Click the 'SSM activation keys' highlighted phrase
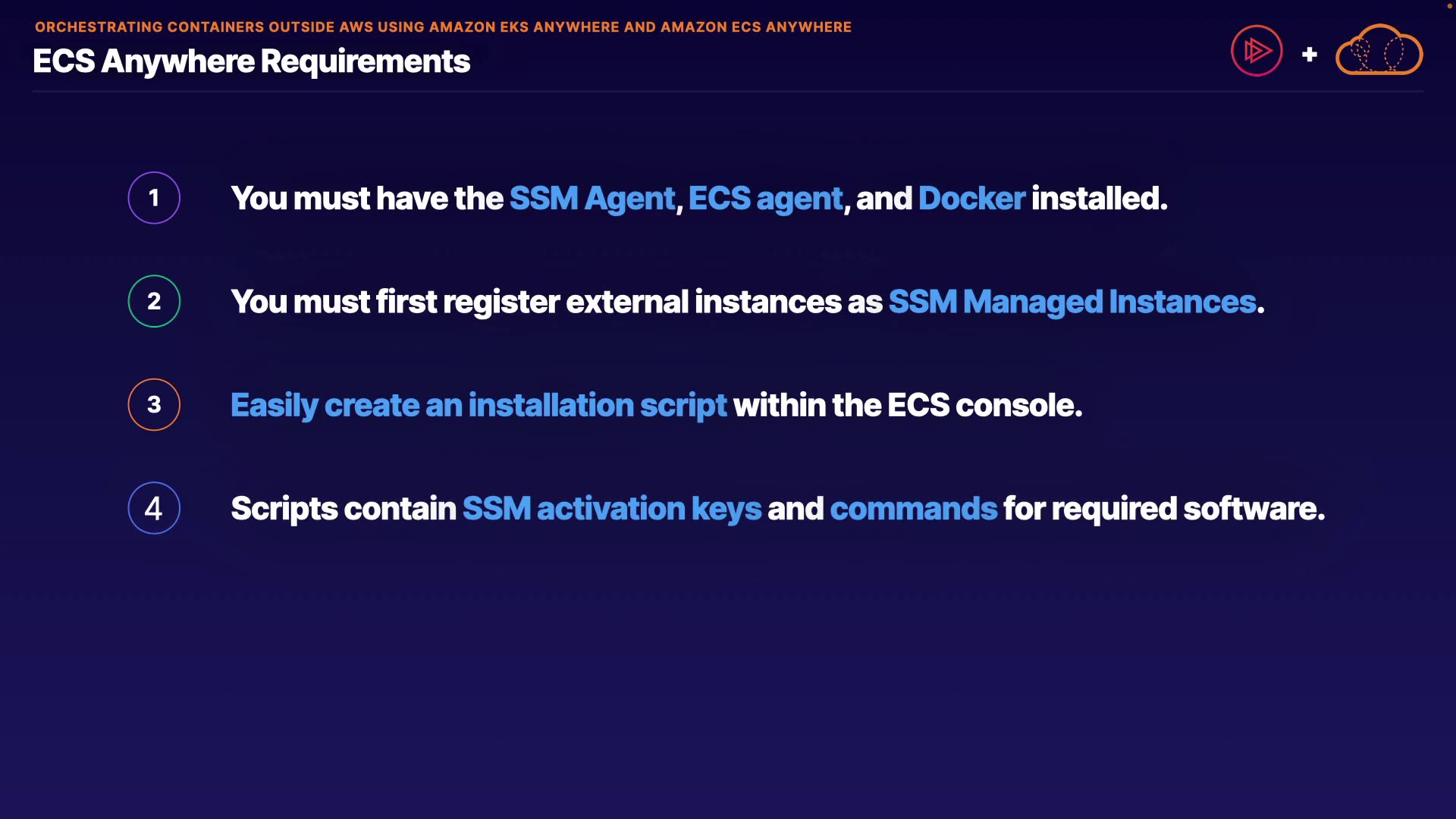This screenshot has height=819, width=1456. click(x=611, y=509)
